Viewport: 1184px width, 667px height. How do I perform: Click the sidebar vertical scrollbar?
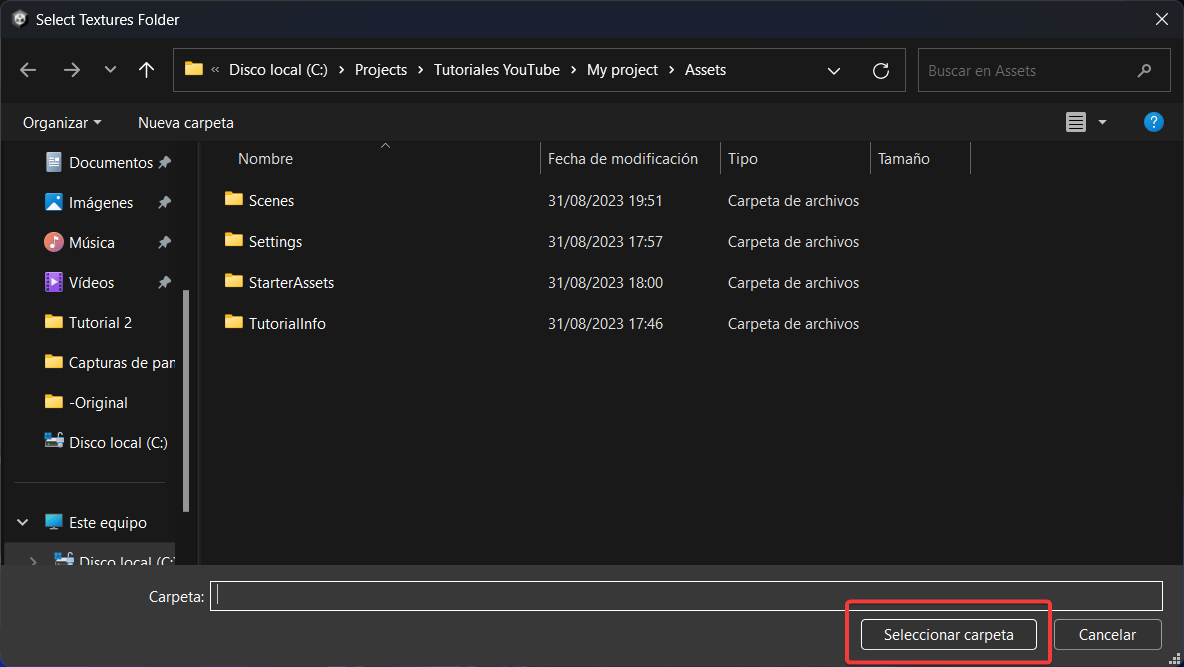[x=187, y=400]
